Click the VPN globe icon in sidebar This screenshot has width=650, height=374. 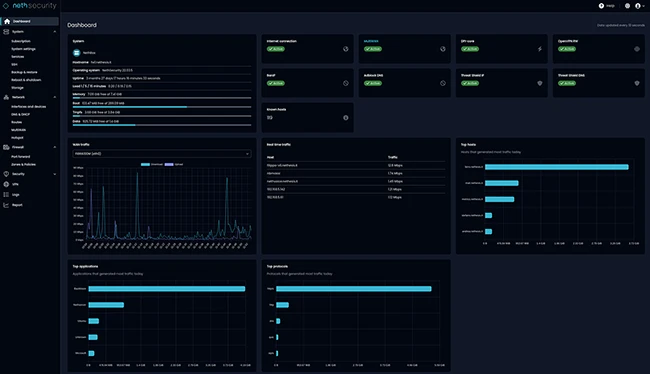click(6, 184)
